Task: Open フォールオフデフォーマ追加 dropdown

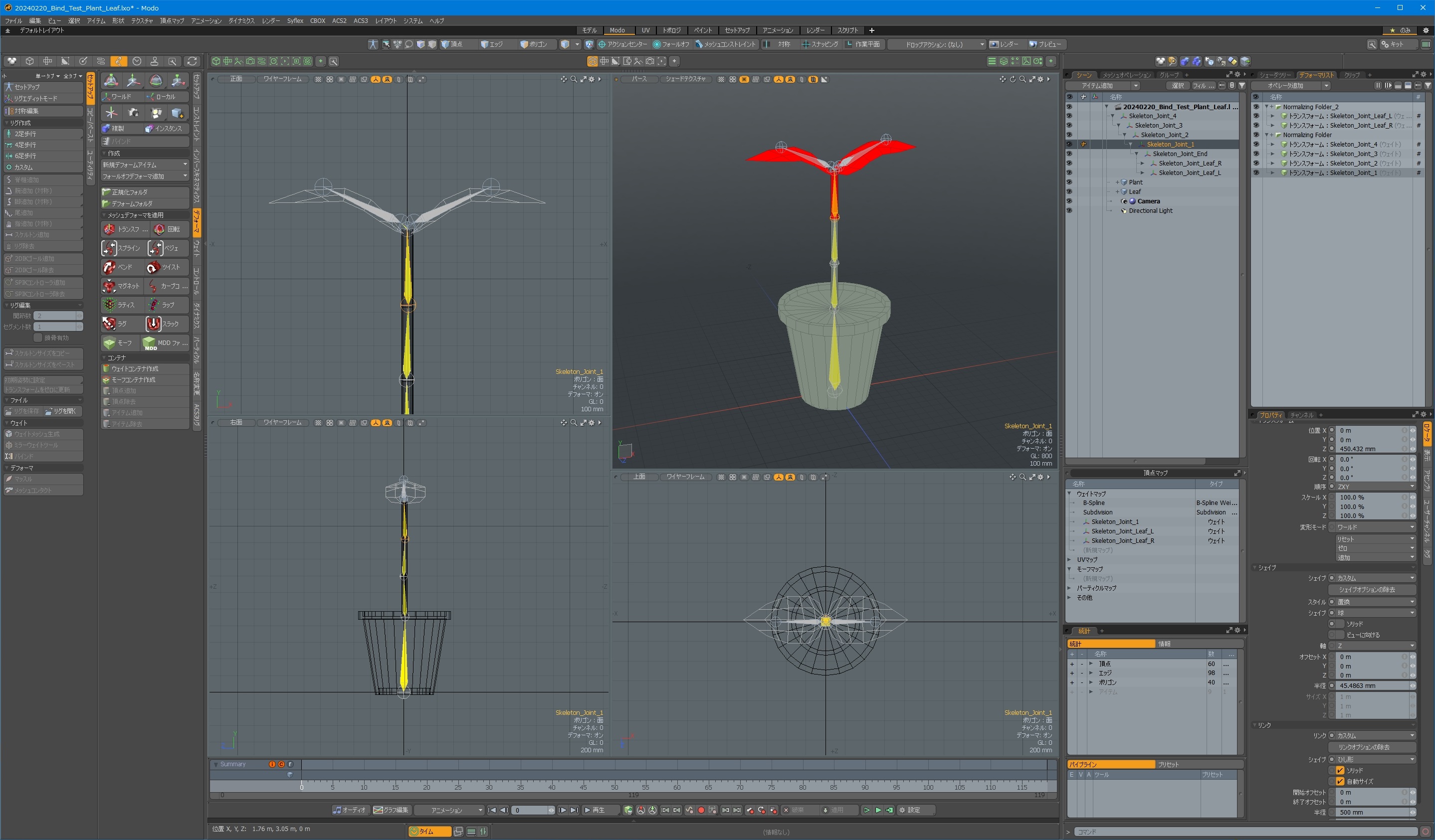Action: [145, 176]
